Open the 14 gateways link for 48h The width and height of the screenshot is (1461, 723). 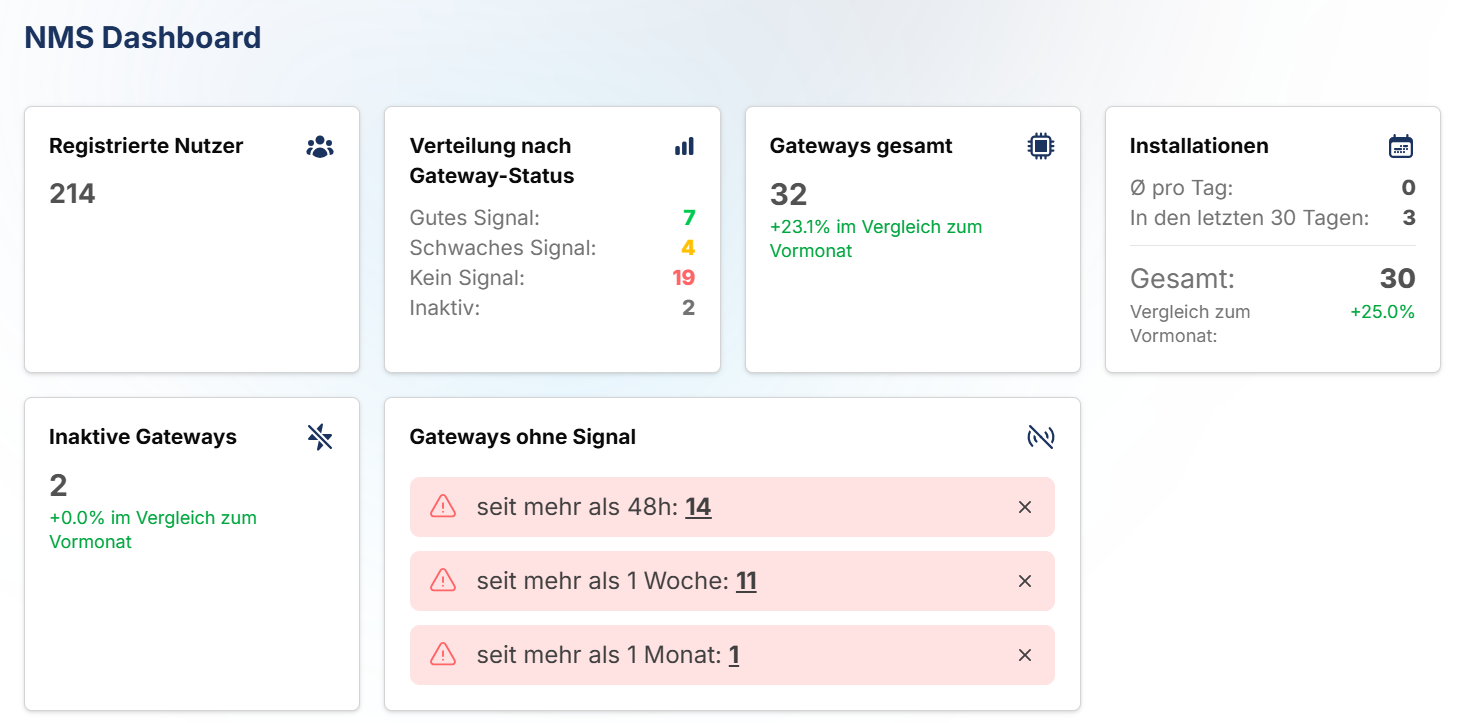[698, 507]
